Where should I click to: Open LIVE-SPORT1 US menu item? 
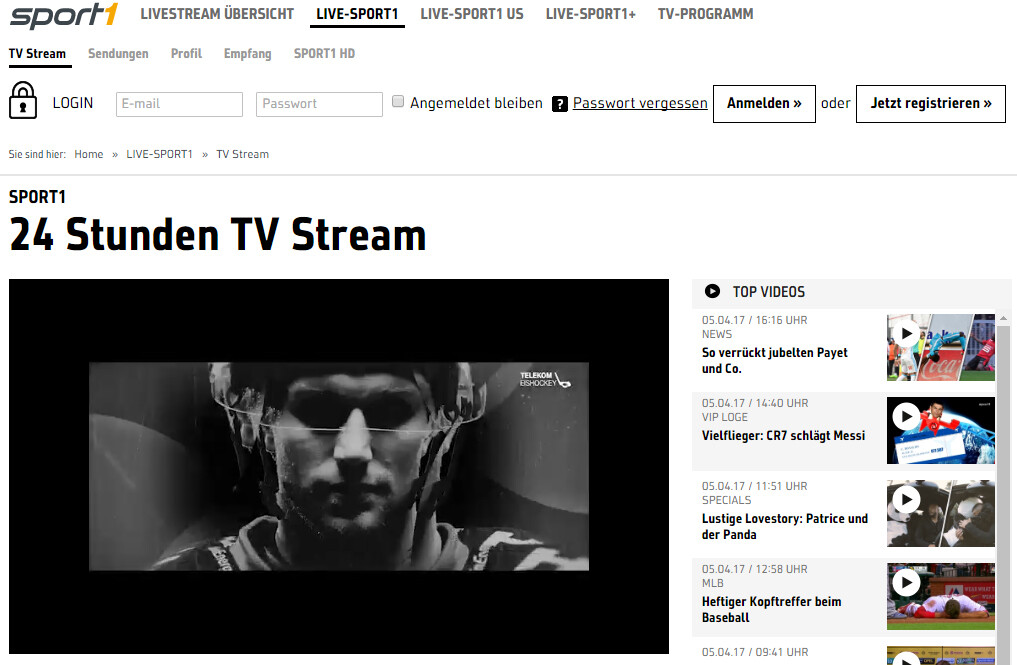point(472,14)
